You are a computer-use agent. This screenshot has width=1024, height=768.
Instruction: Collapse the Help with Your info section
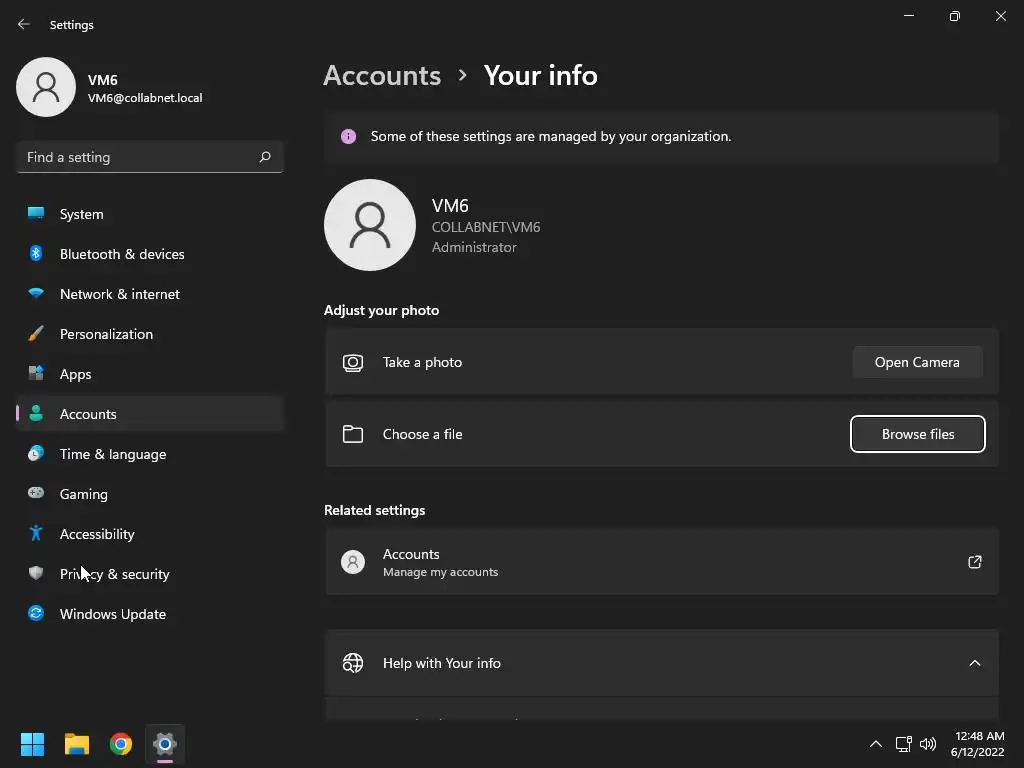point(974,663)
